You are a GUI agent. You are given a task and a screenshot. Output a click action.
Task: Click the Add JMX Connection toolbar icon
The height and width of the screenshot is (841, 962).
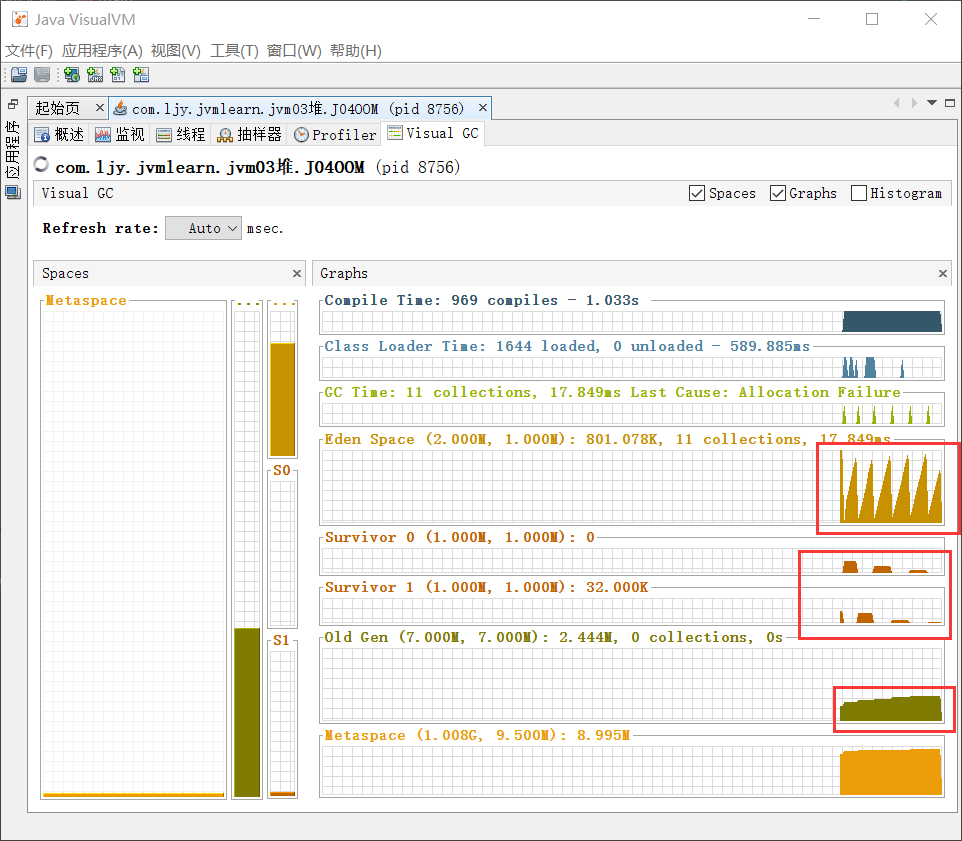tap(95, 75)
